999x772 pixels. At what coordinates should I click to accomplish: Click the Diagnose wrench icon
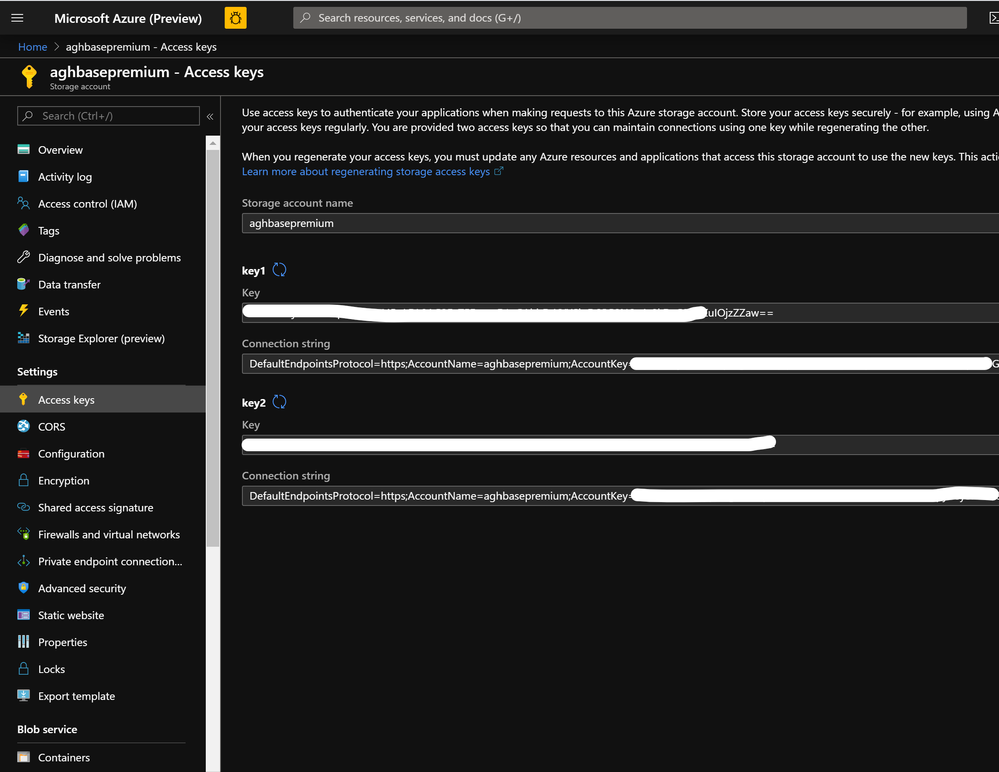(x=24, y=257)
